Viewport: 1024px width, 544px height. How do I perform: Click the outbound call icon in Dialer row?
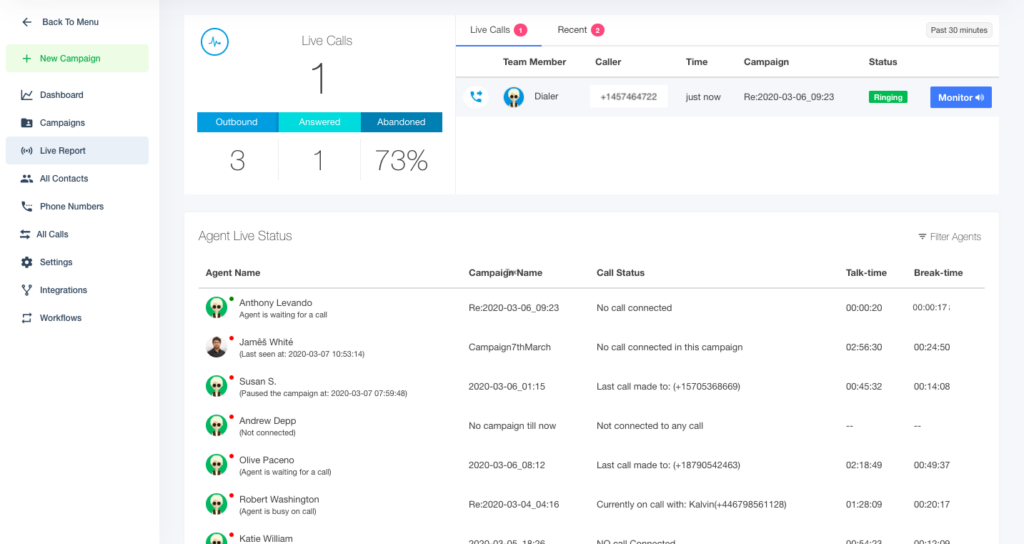(476, 97)
